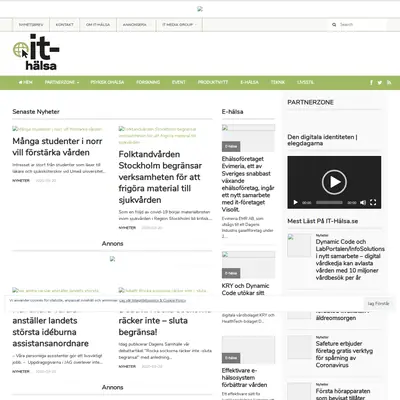Open Dynamic Code och LabPortalen most-read article
The width and height of the screenshot is (400, 400).
coord(350,259)
